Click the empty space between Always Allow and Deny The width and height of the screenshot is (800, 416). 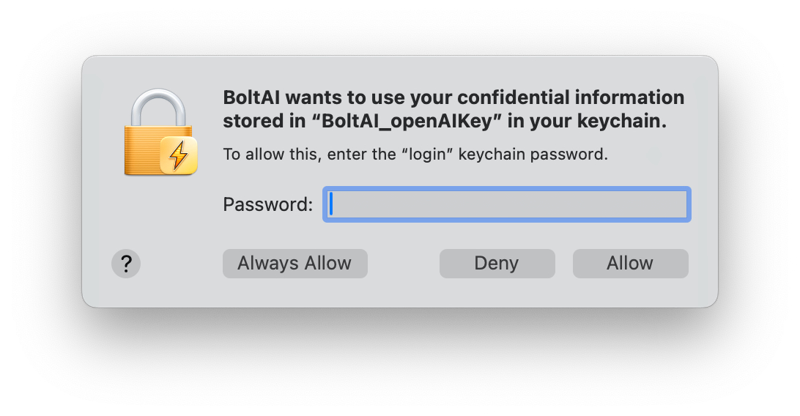click(404, 264)
